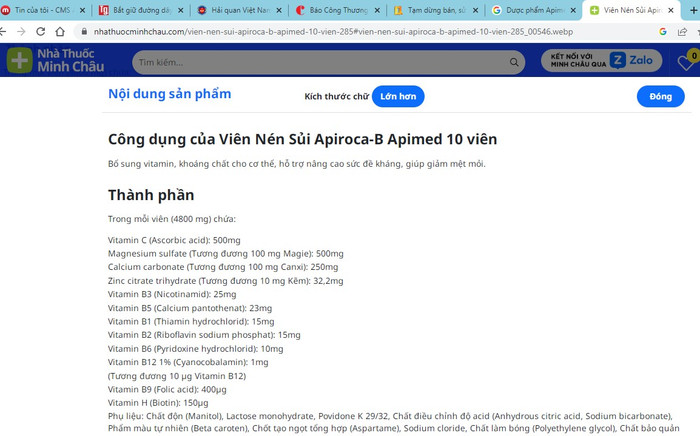Close the Hải quan Việt Nam tab

click(x=279, y=10)
